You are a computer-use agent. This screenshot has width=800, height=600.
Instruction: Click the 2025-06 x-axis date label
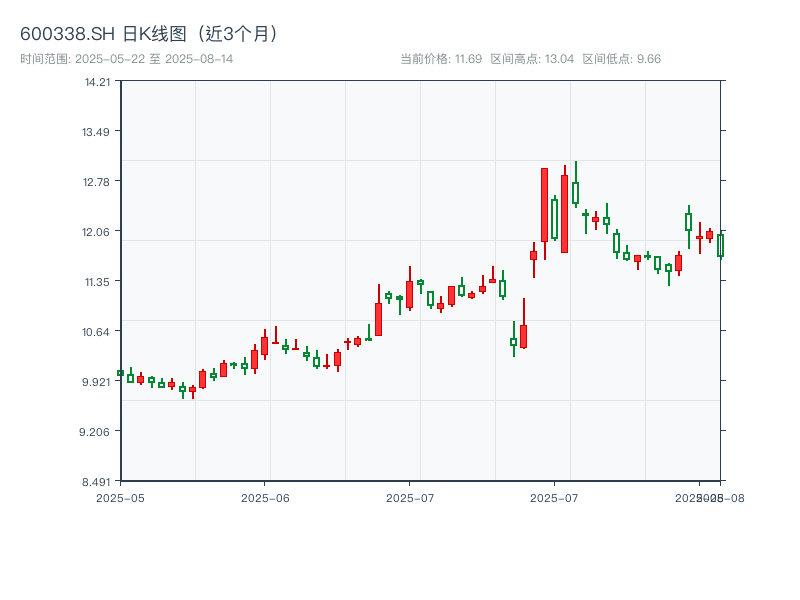click(265, 497)
